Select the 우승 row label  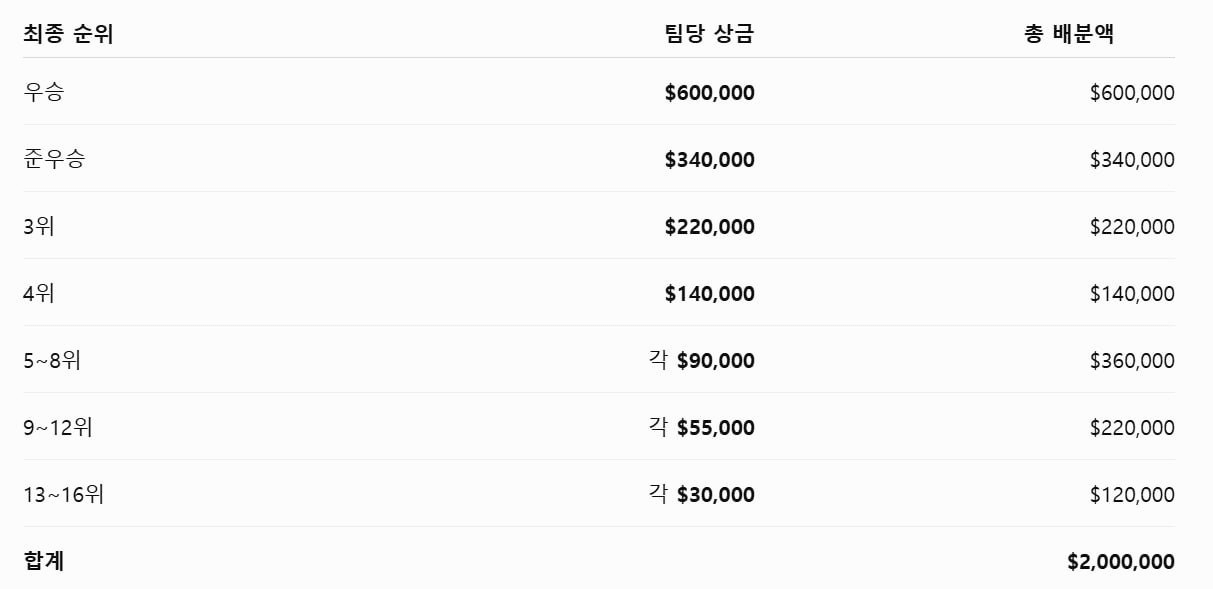(44, 93)
